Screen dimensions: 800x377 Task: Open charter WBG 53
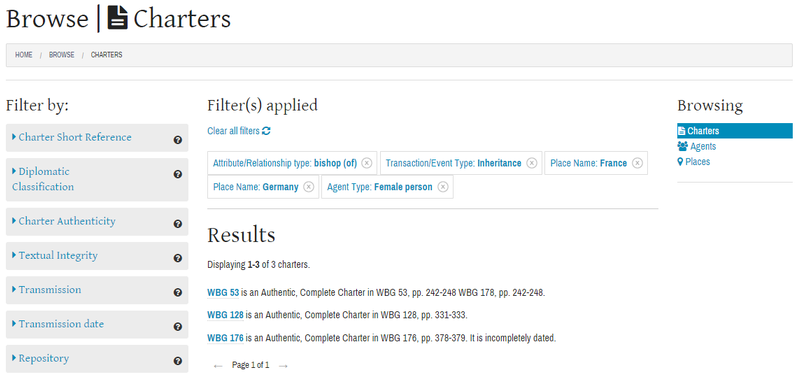pyautogui.click(x=223, y=293)
